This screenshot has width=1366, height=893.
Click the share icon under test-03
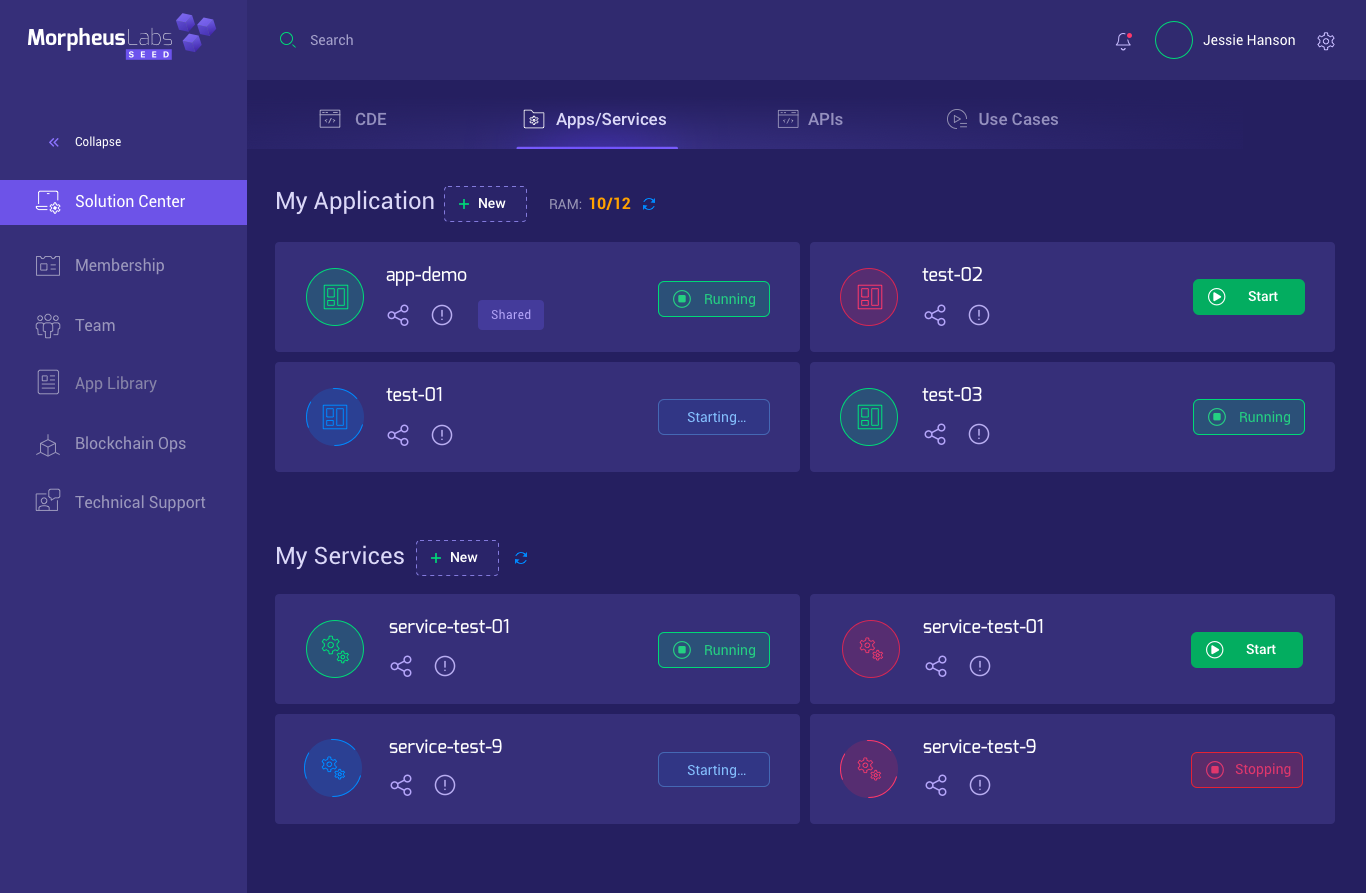pyautogui.click(x=935, y=434)
